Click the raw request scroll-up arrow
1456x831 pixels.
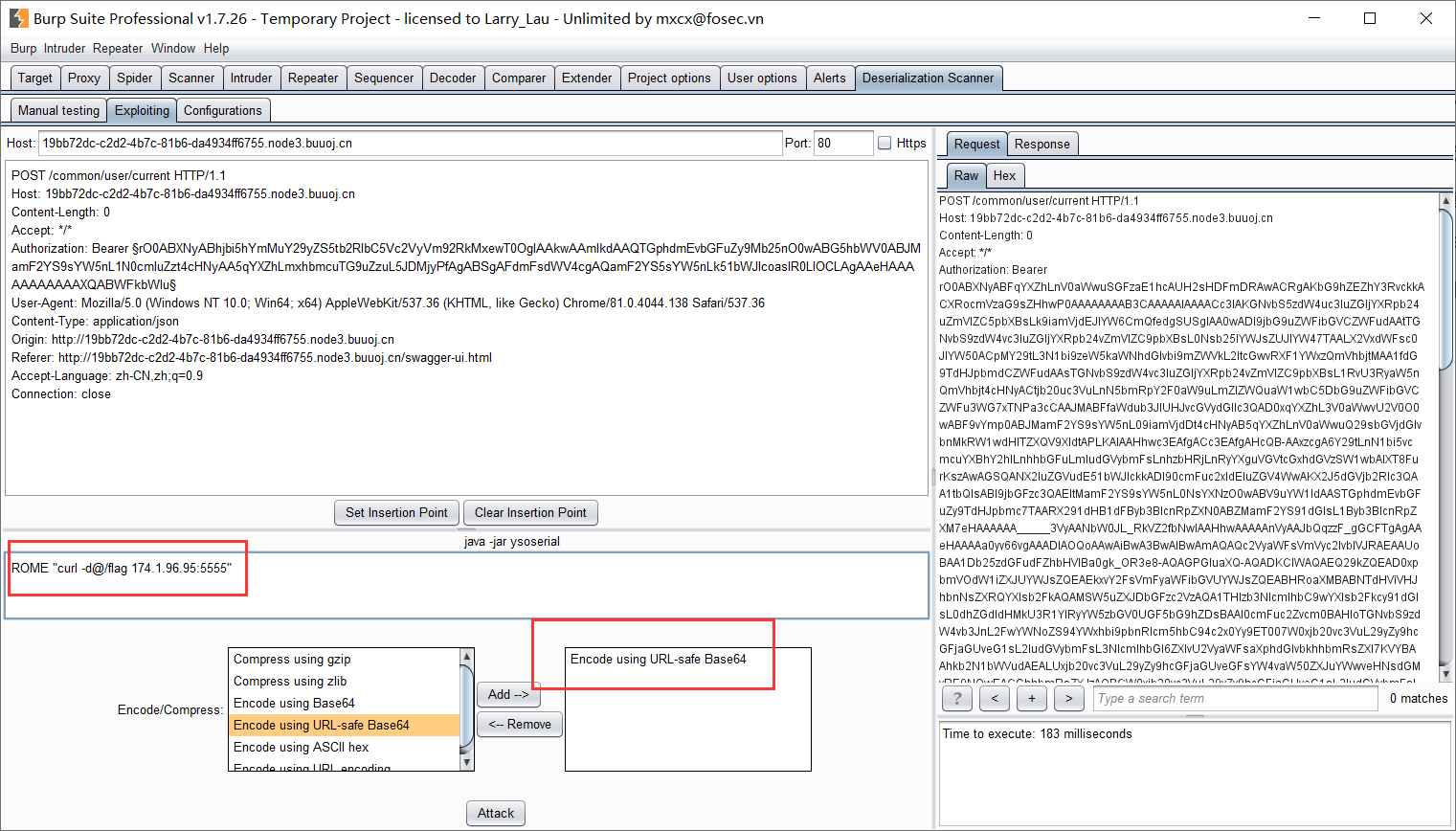click(x=1446, y=201)
